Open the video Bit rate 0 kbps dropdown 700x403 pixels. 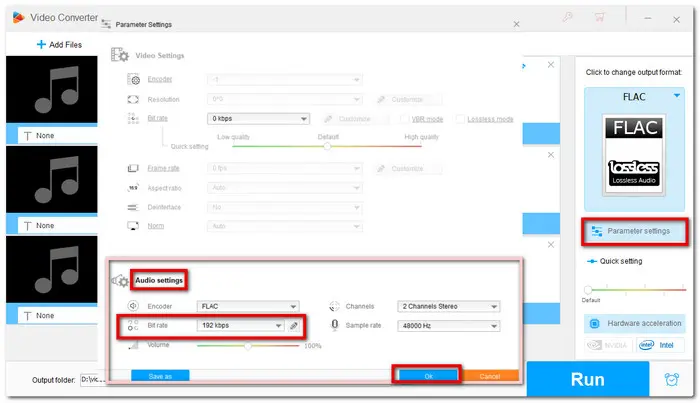(258, 118)
